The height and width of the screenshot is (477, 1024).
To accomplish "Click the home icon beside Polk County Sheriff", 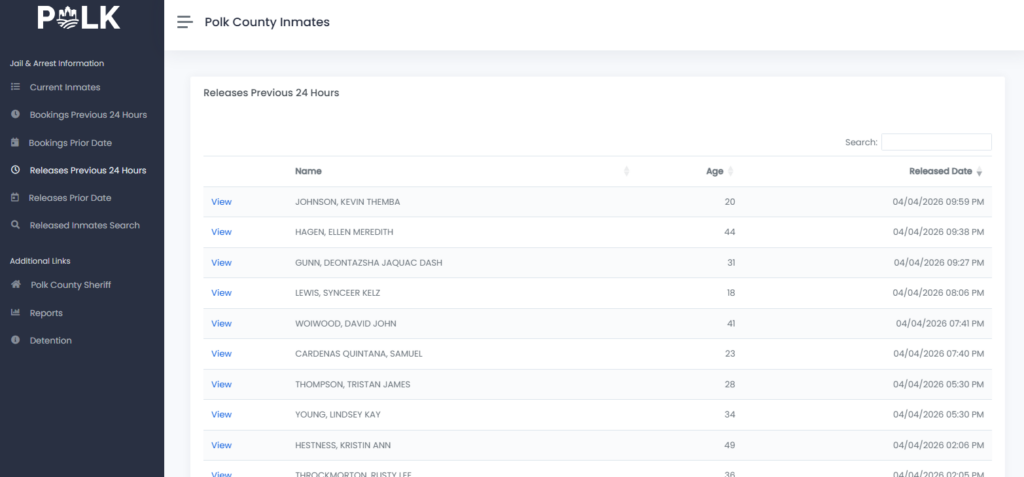I will [15, 285].
